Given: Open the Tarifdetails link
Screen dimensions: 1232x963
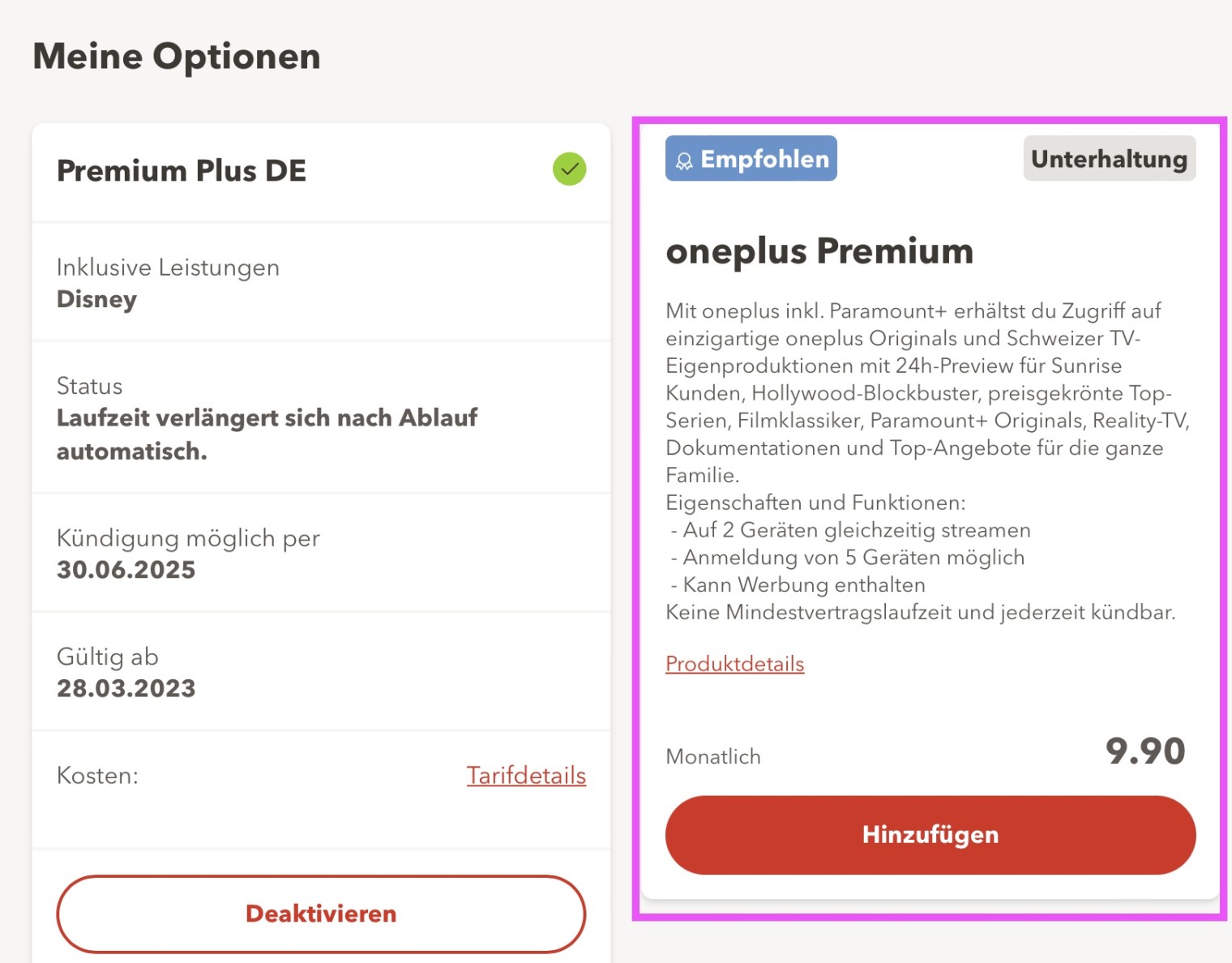Looking at the screenshot, I should pyautogui.click(x=526, y=776).
